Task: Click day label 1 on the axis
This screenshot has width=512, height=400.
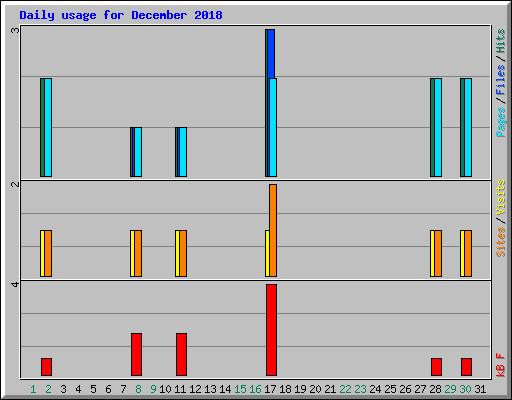Action: click(x=33, y=389)
